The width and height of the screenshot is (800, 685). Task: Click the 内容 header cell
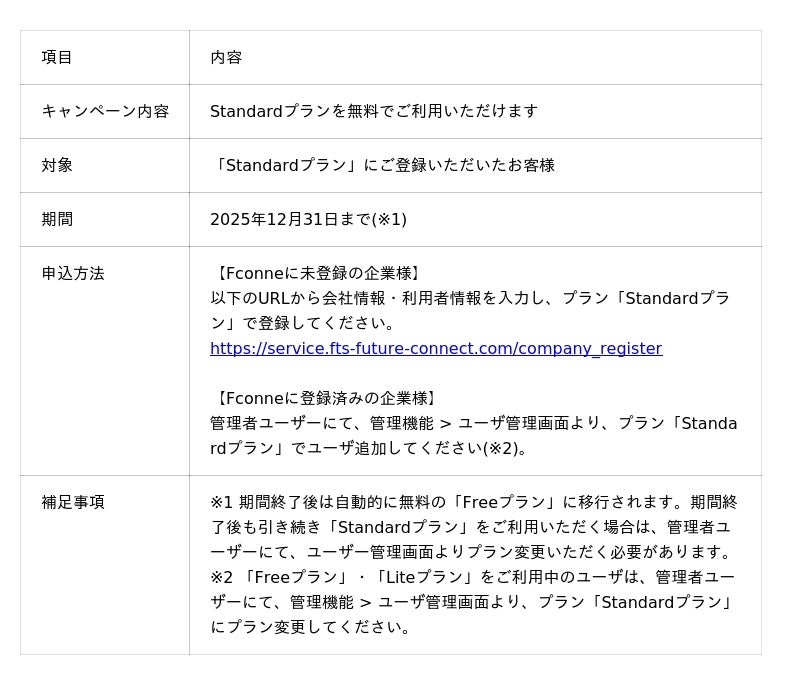pos(226,57)
